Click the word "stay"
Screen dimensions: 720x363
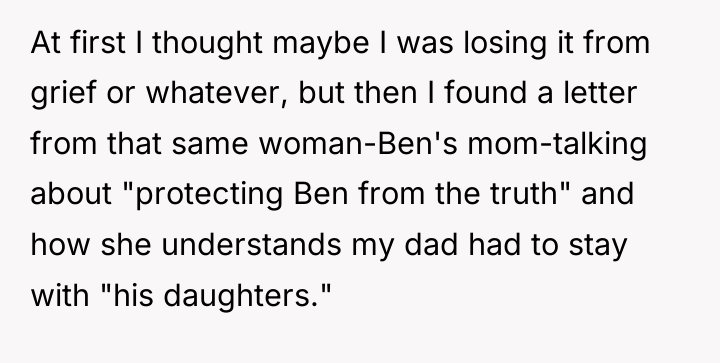[598, 245]
